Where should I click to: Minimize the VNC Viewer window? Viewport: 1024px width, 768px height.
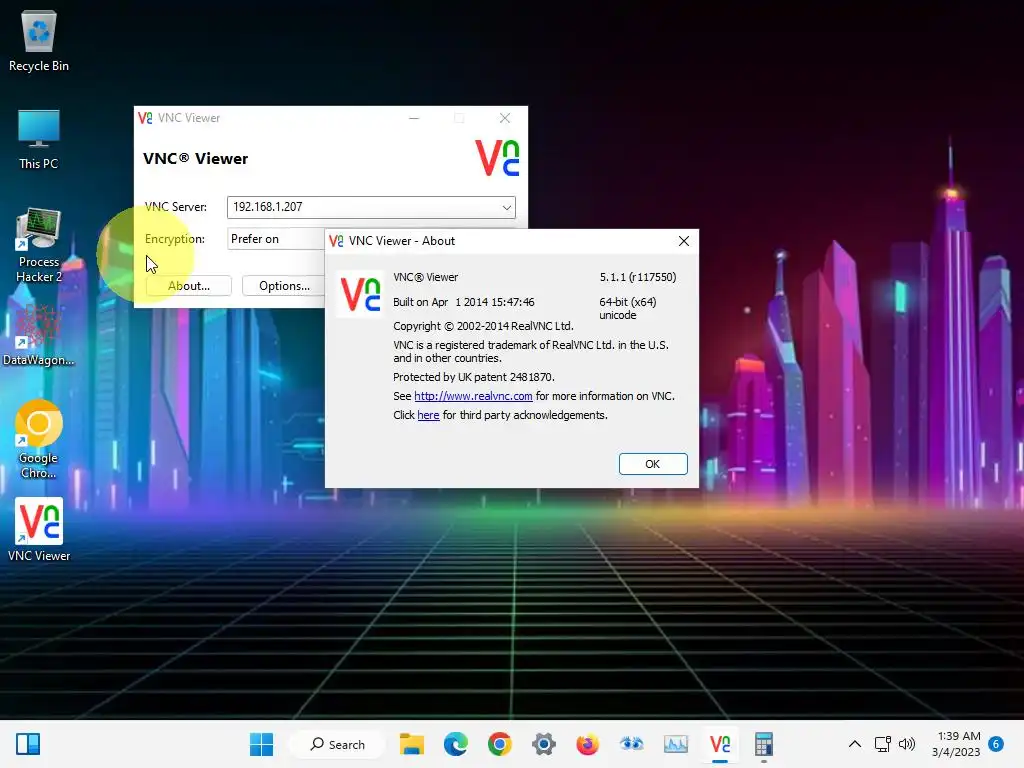click(x=414, y=118)
